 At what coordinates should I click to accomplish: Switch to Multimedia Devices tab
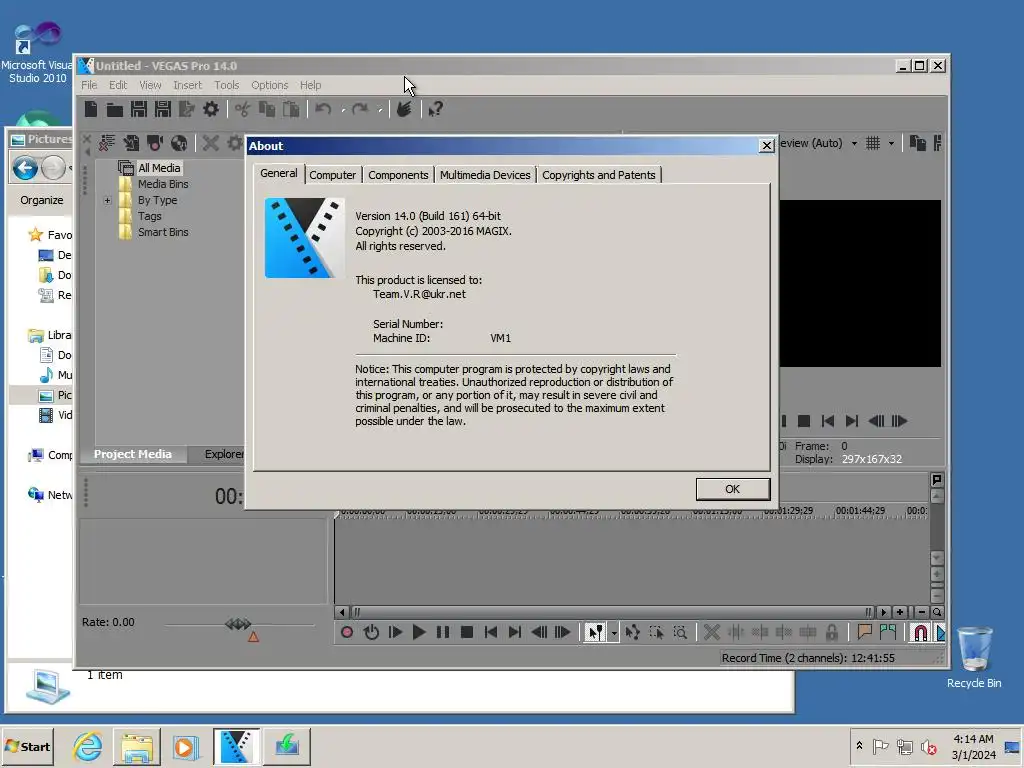tap(485, 175)
